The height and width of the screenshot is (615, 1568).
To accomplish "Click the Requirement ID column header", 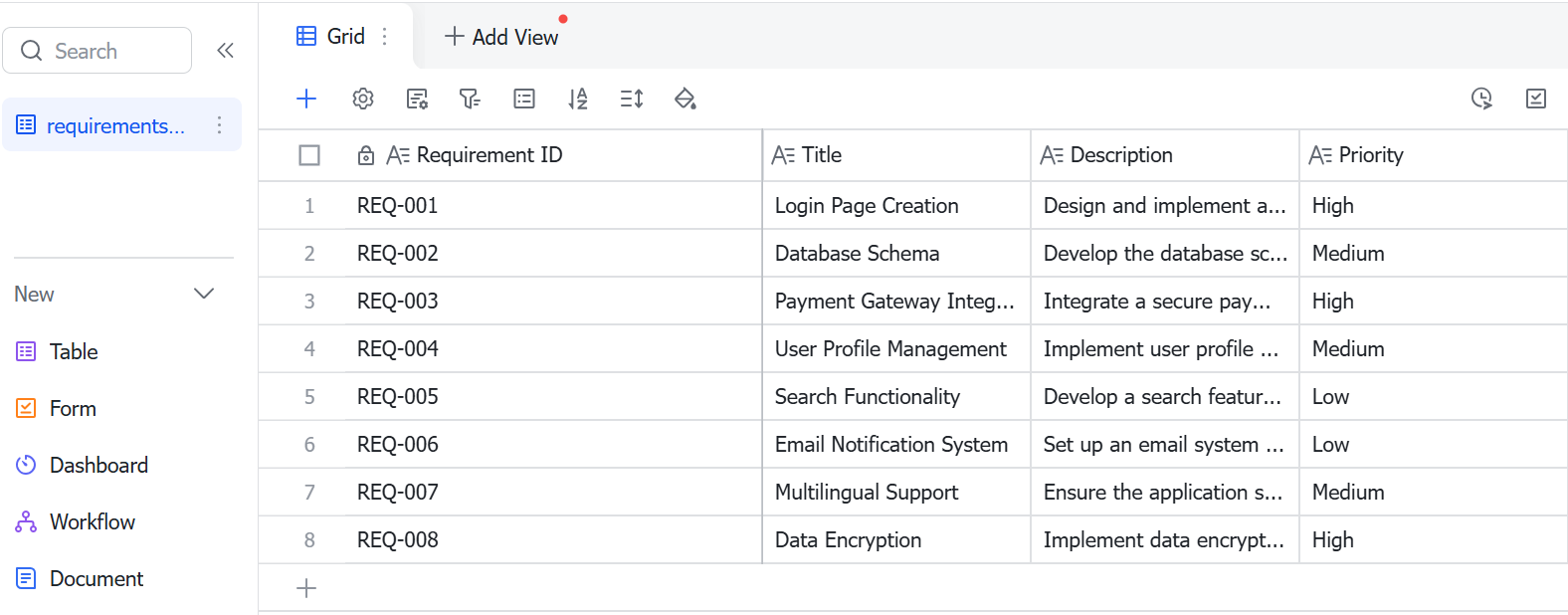I will coord(553,155).
